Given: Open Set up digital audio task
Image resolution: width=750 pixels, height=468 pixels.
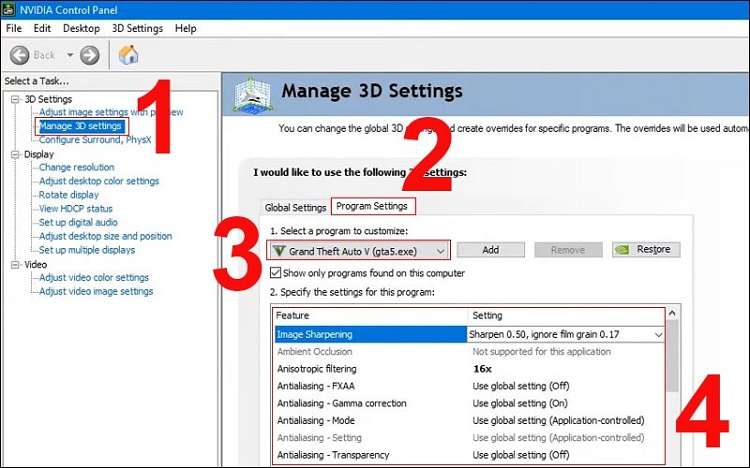Looking at the screenshot, I should click(x=78, y=222).
